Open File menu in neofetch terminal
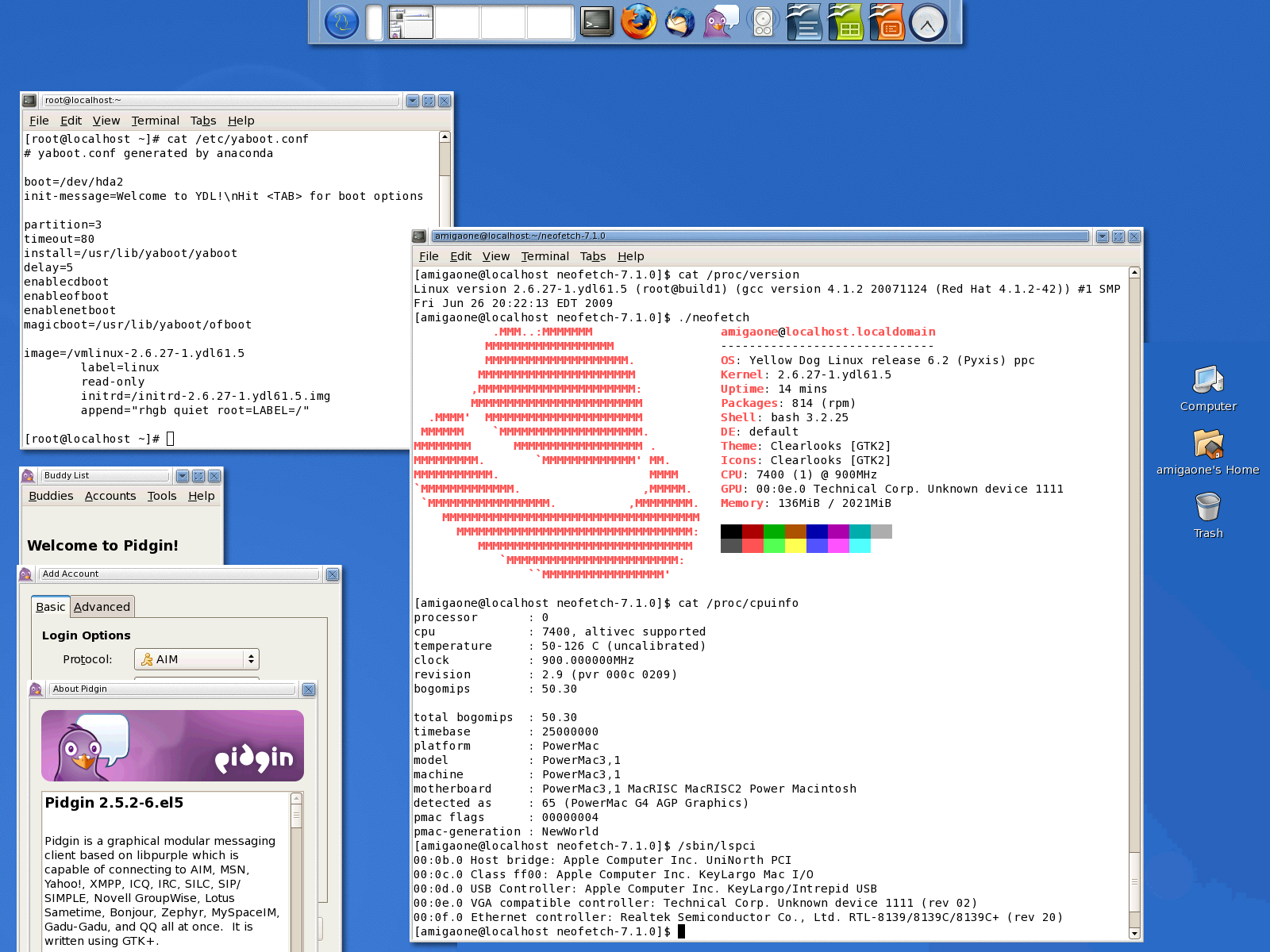 tap(429, 256)
